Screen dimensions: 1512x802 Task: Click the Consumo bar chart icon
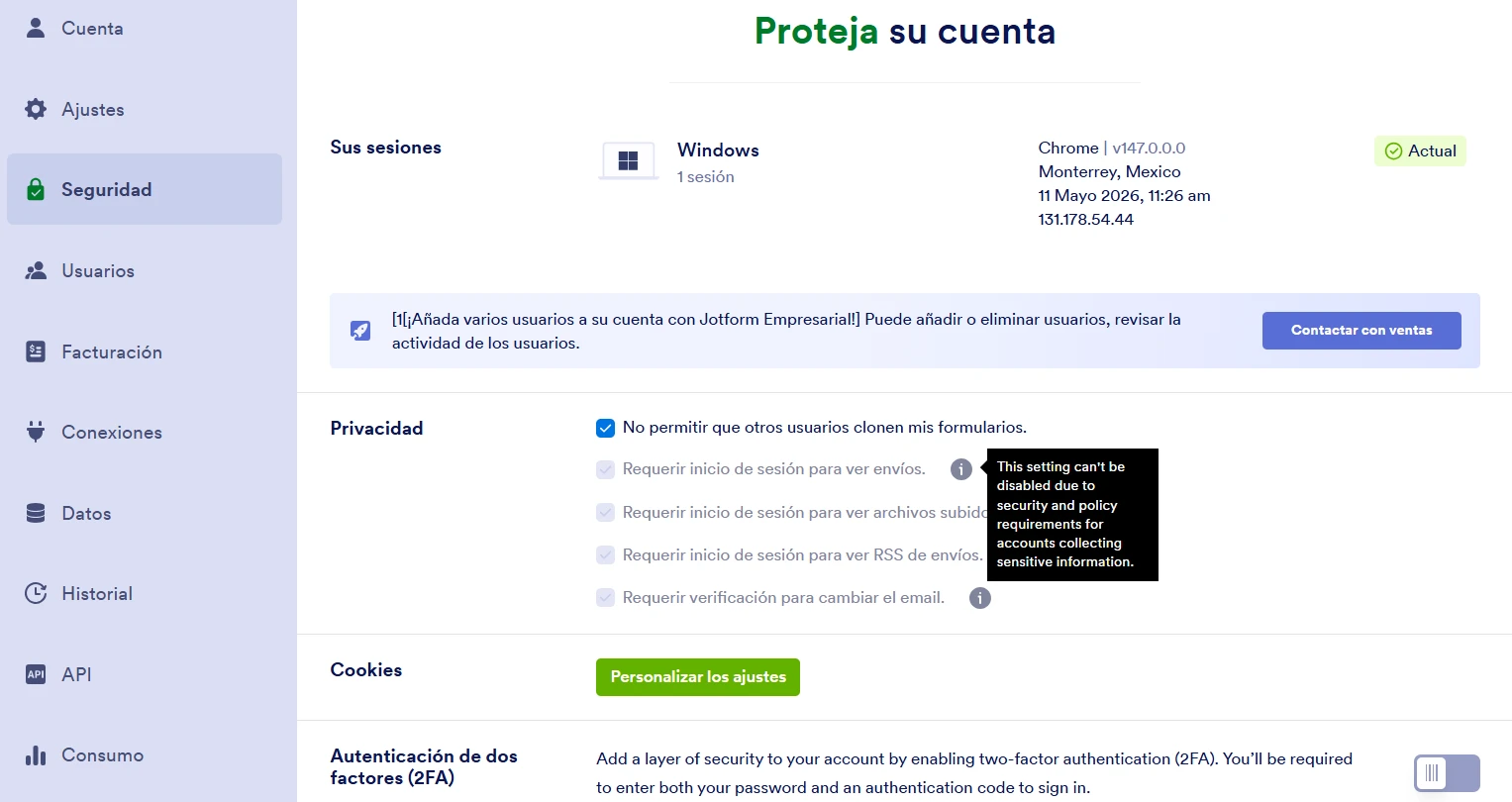pyautogui.click(x=36, y=754)
